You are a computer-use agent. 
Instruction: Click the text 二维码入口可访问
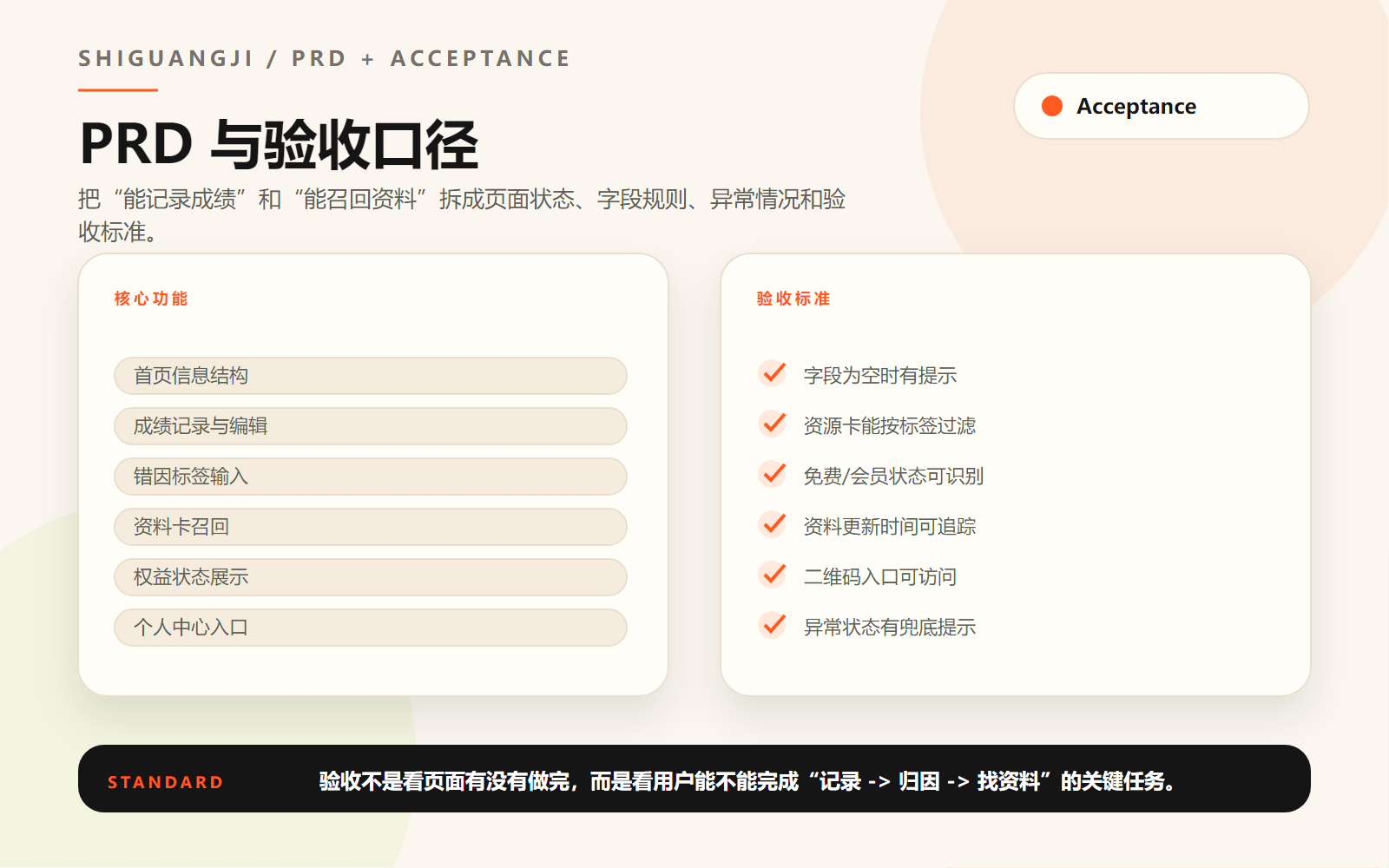pos(880,577)
